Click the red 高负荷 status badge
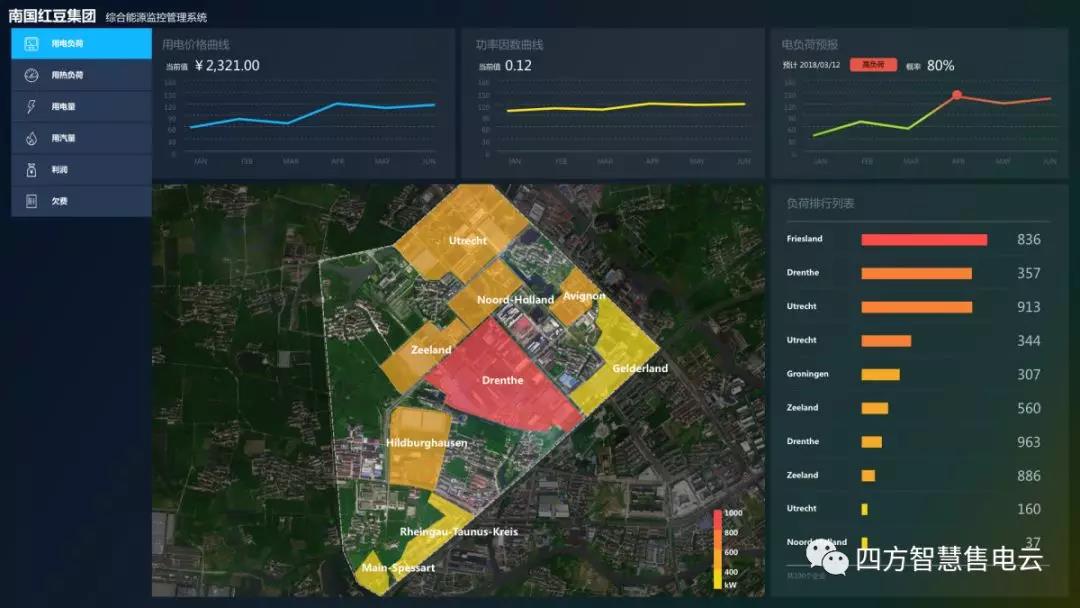 (873, 65)
